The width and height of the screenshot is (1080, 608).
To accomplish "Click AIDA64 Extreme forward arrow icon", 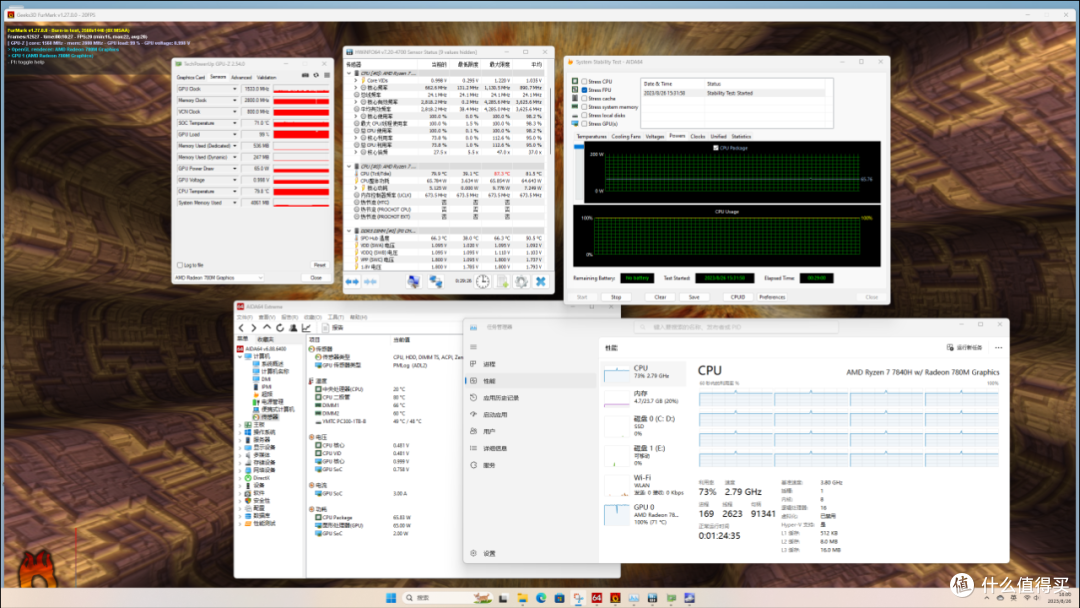I will pyautogui.click(x=253, y=328).
